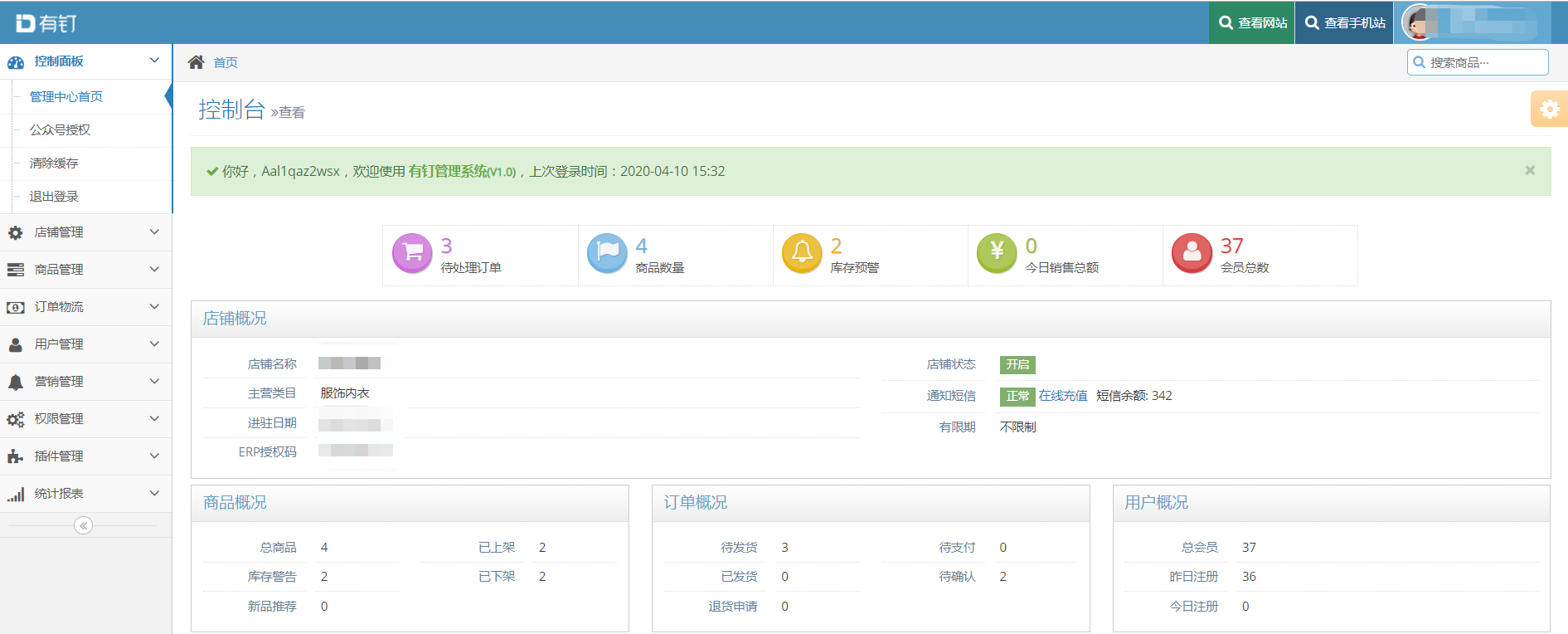Click the 昨日注册 value 36
The image size is (1568, 634).
tap(1249, 577)
